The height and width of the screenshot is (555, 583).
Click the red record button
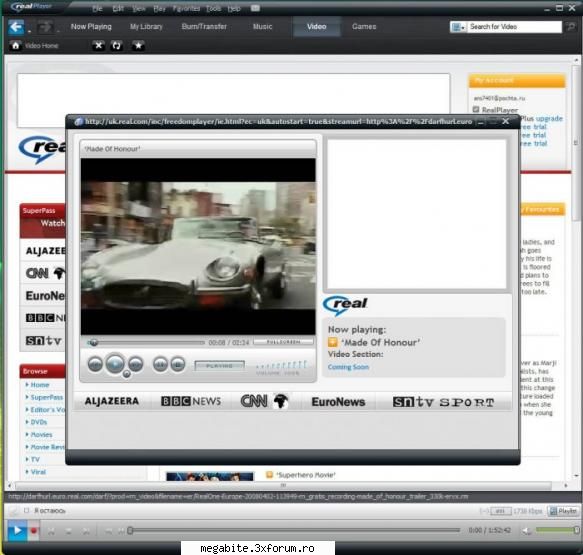pos(33,531)
